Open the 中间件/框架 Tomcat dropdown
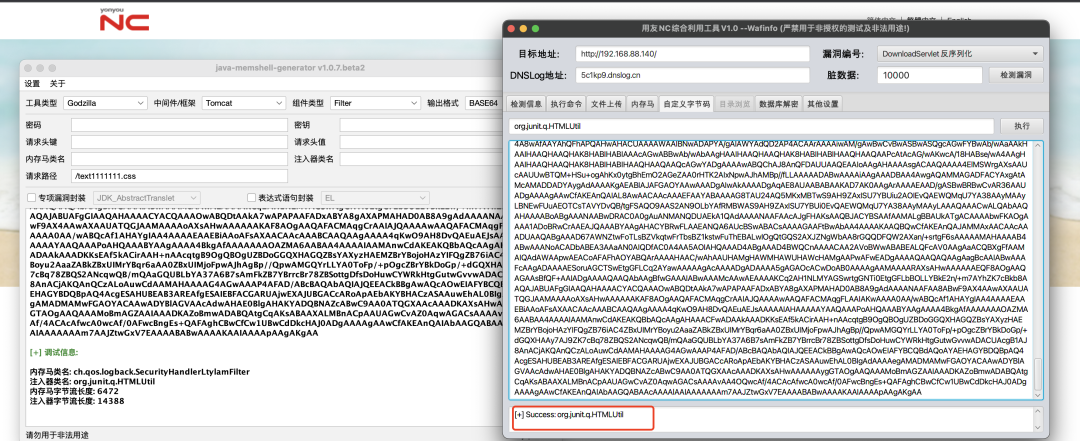1080x441 pixels. pyautogui.click(x=243, y=103)
